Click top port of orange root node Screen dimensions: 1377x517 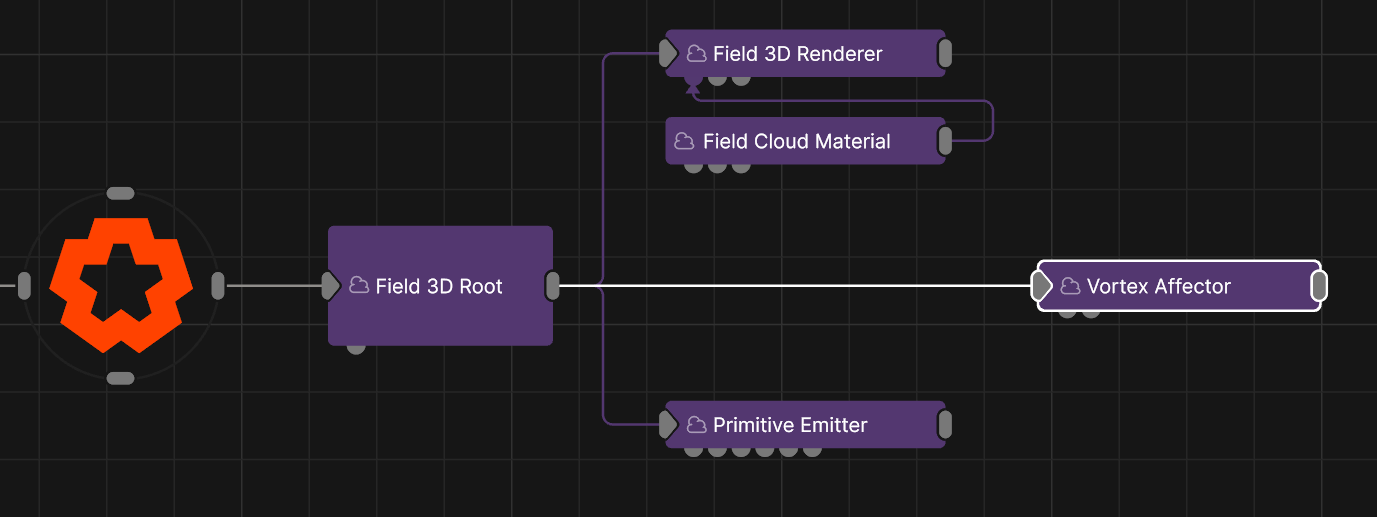(x=120, y=193)
